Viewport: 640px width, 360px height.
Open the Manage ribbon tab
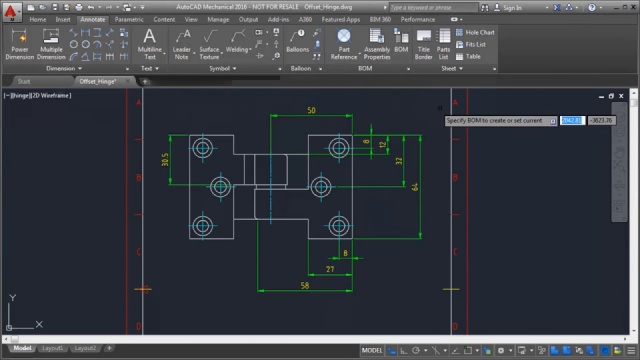coord(218,19)
